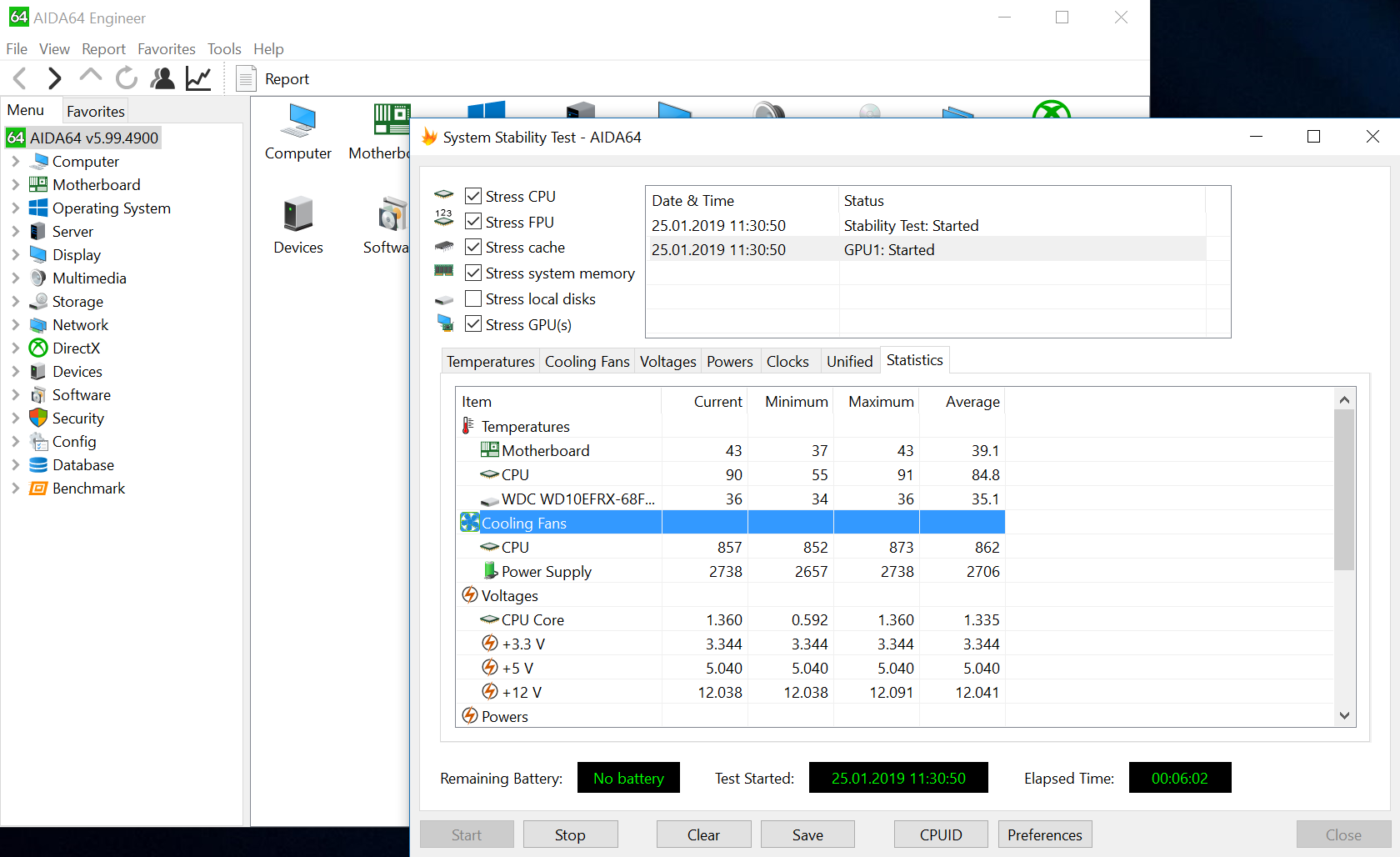
Task: Click the Motherboard icon in the tree
Action: 38,184
